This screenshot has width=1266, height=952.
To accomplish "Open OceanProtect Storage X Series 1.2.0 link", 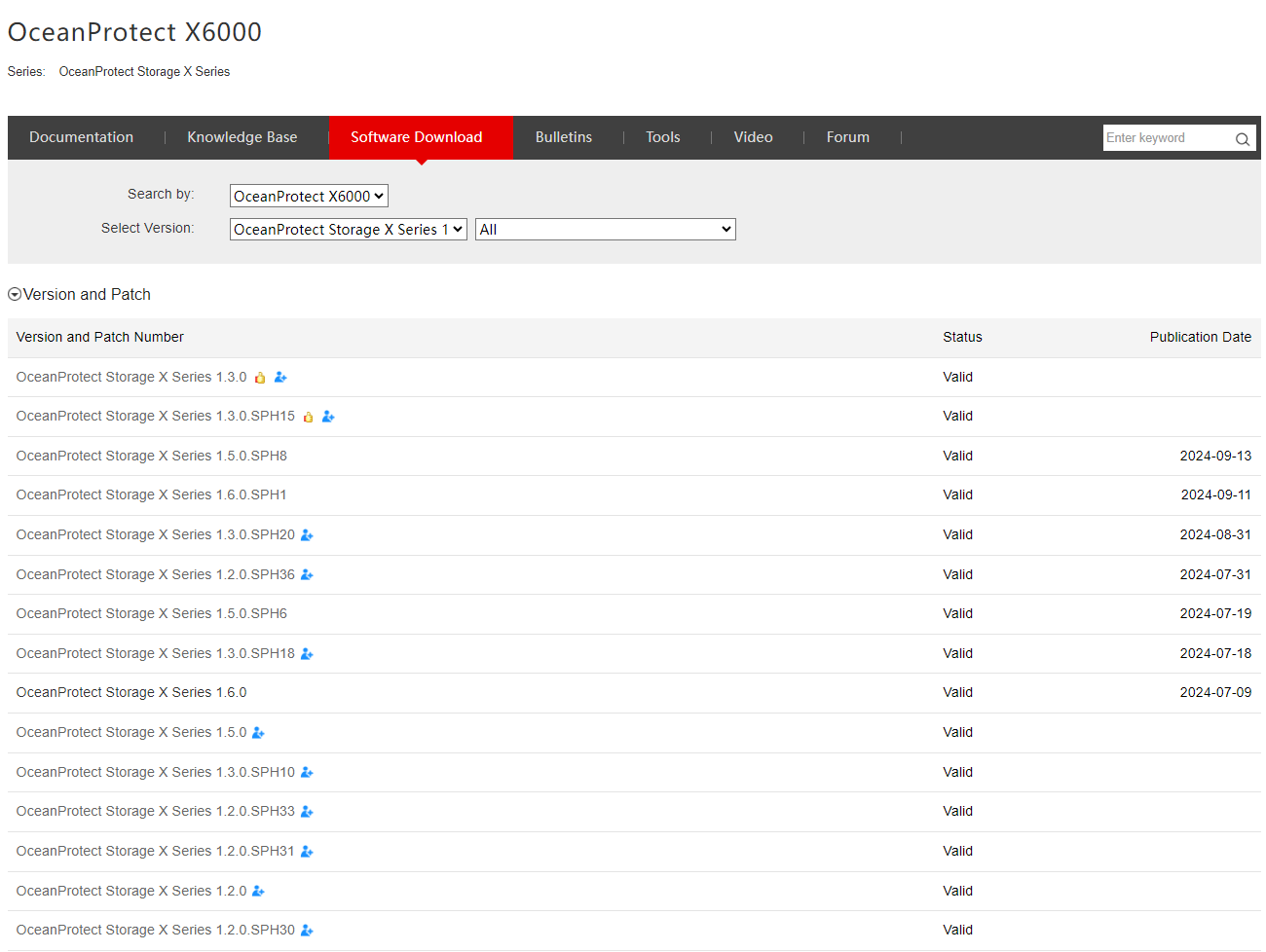I will pos(131,892).
